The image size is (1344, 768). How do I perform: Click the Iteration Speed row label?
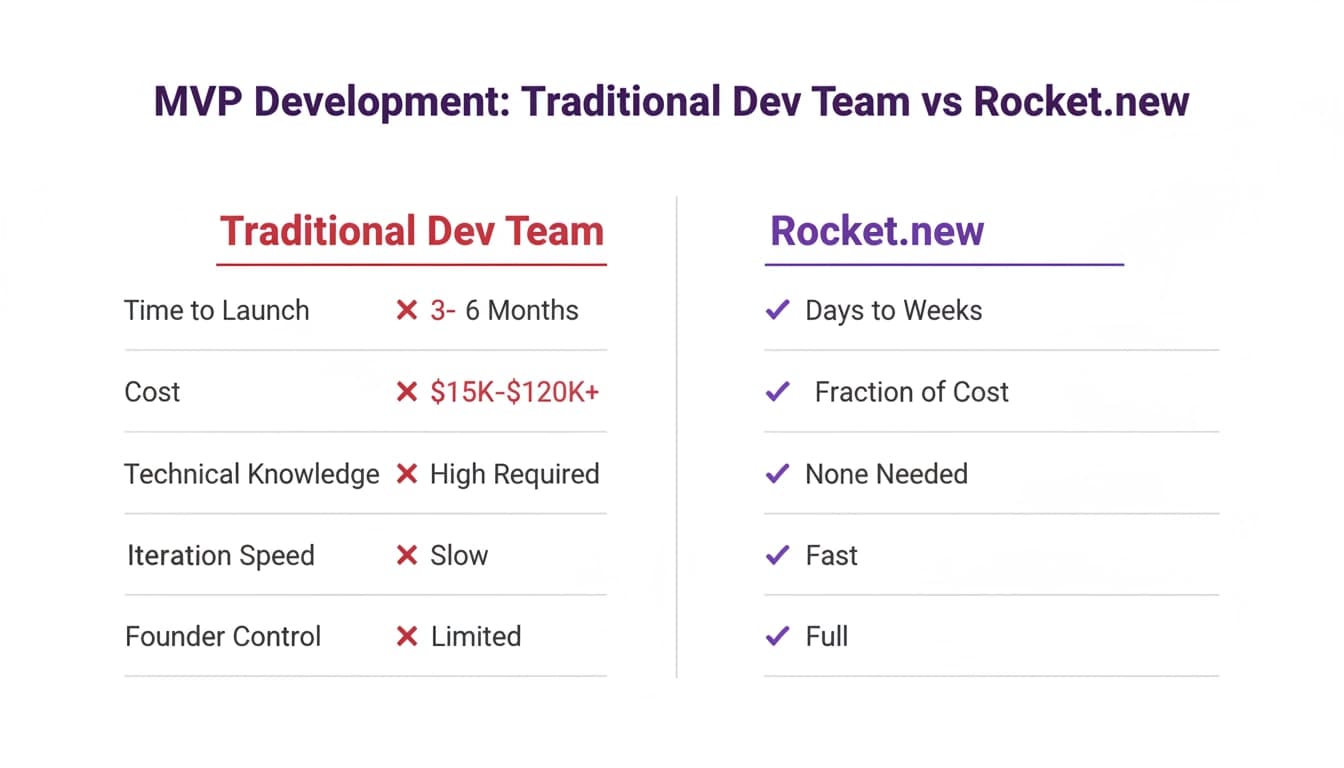(221, 556)
